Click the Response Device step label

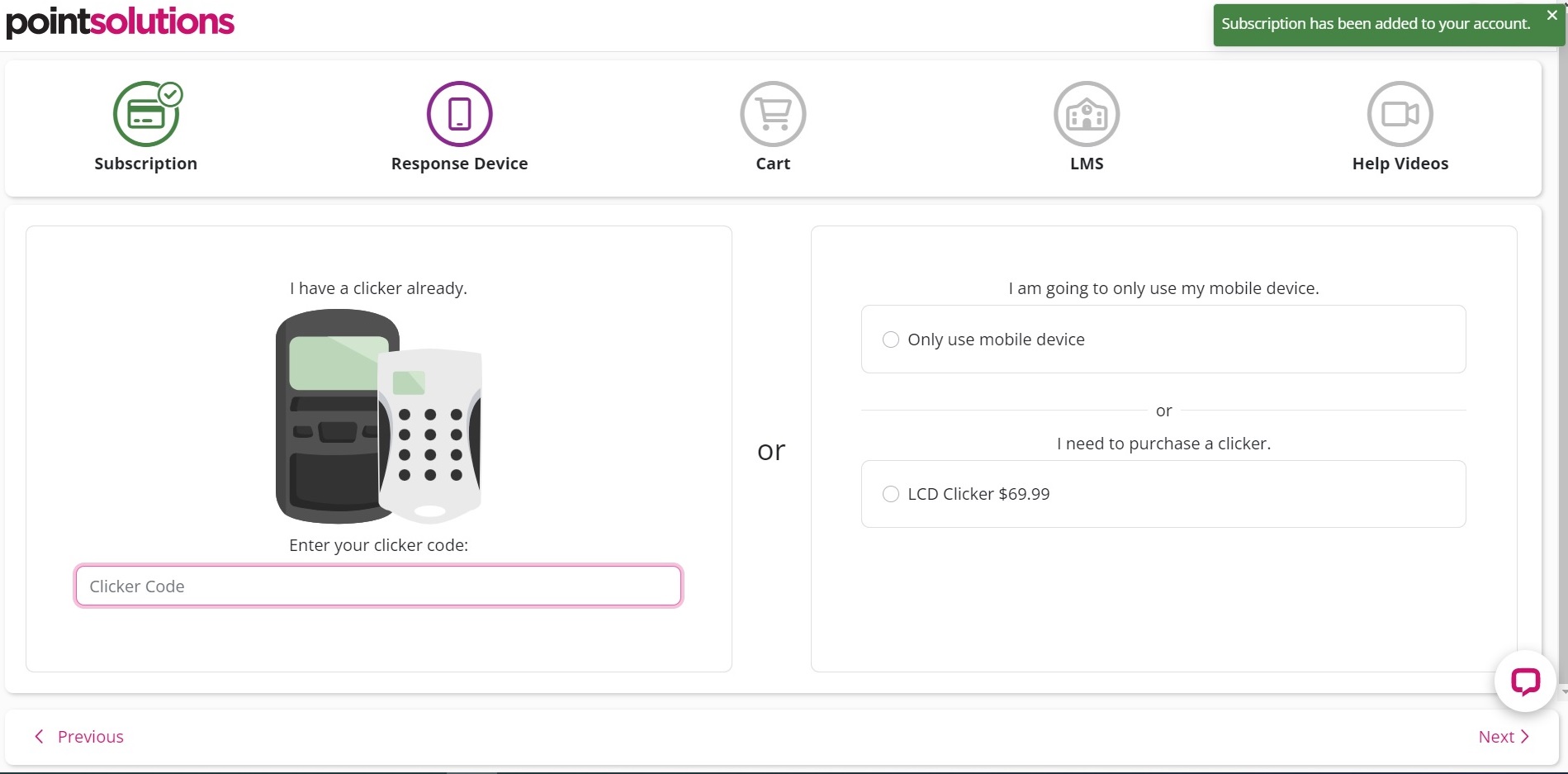pyautogui.click(x=459, y=164)
